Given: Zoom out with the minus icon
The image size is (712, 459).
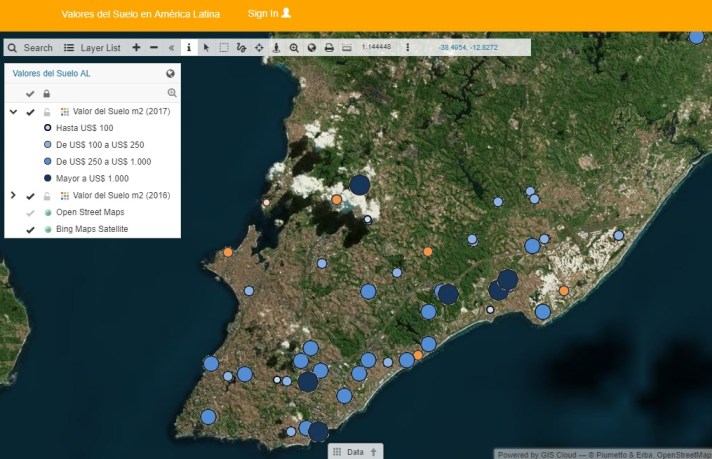Looking at the screenshot, I should pyautogui.click(x=154, y=47).
